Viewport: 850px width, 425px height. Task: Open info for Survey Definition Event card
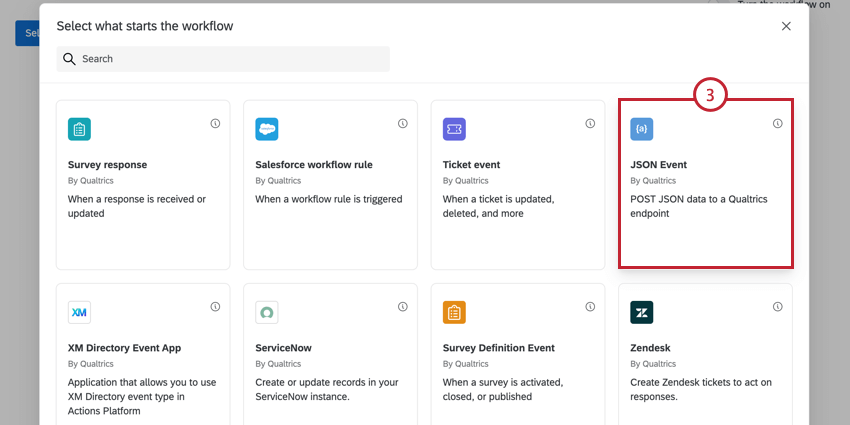coord(590,307)
